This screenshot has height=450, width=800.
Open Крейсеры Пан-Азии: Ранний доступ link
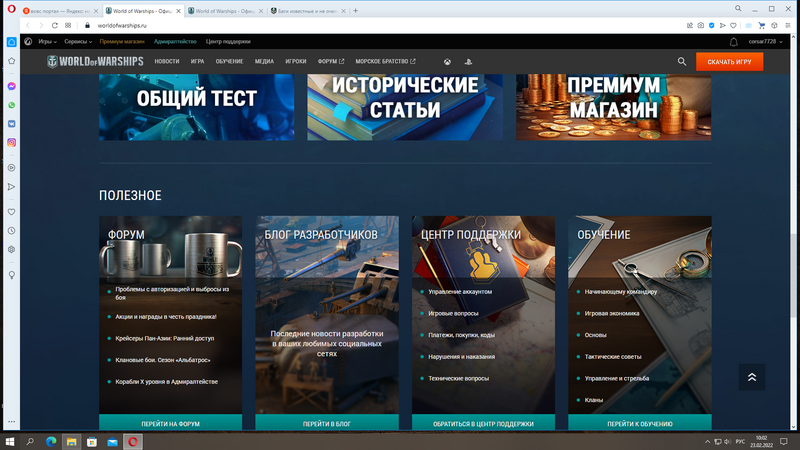tap(164, 338)
